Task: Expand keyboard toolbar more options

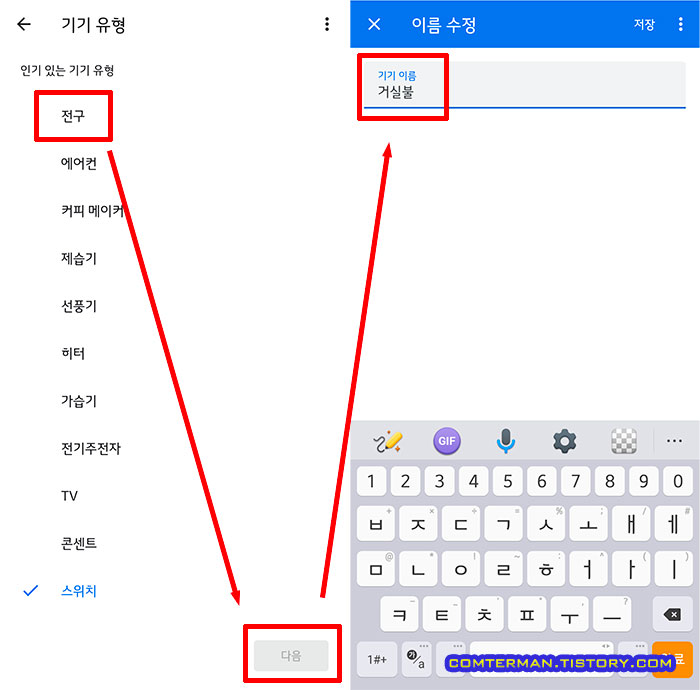Action: tap(674, 441)
